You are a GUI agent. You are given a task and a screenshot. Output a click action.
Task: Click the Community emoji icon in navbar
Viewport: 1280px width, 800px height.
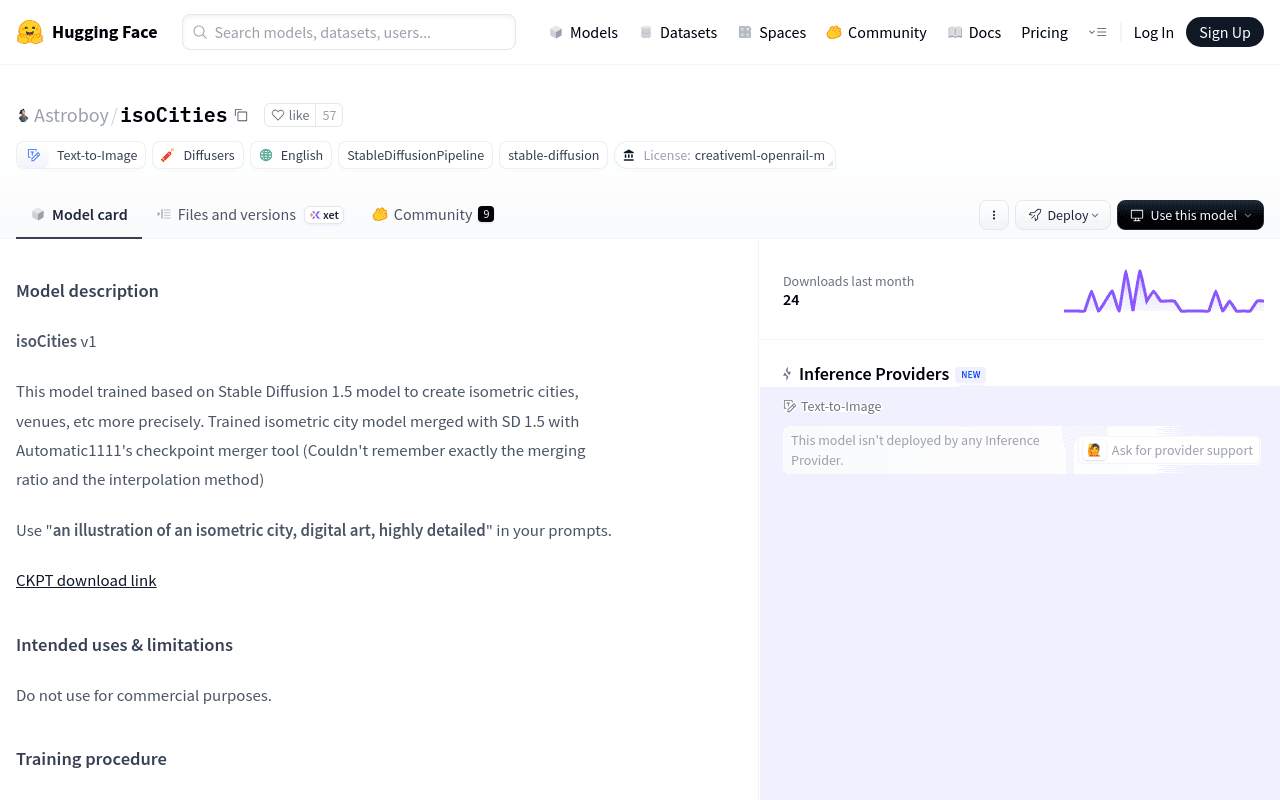point(834,32)
